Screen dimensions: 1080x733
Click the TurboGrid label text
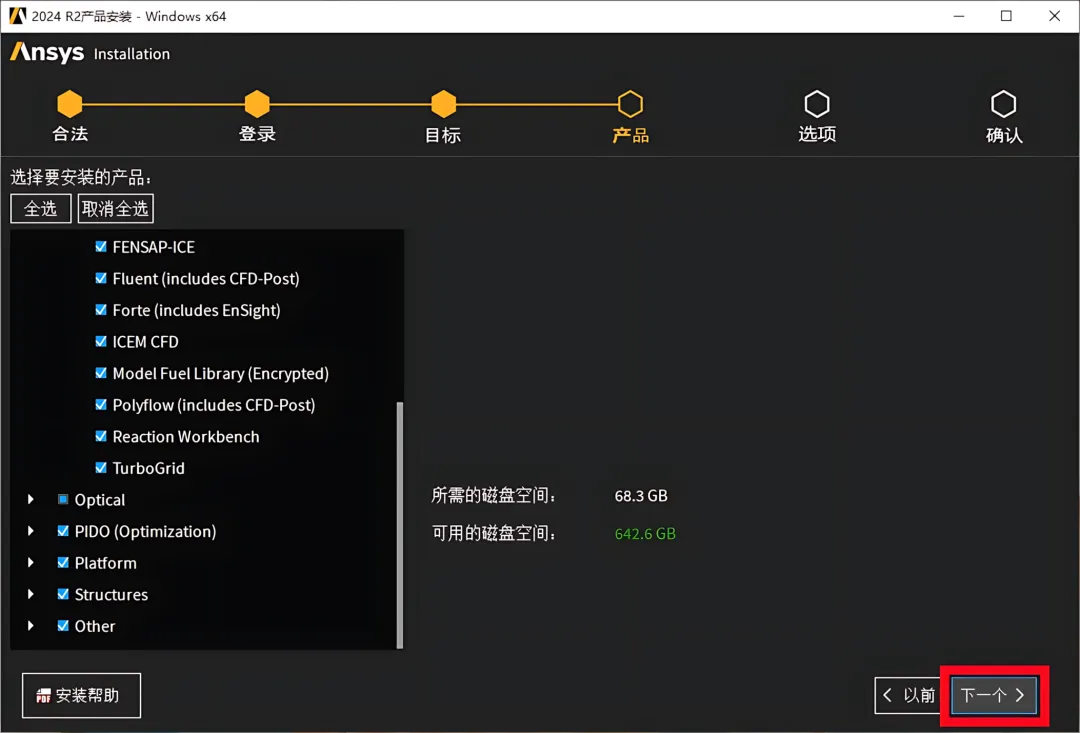(x=149, y=468)
